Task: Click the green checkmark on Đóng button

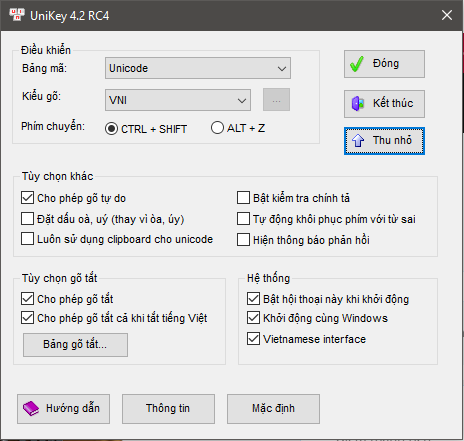Action: tap(357, 64)
